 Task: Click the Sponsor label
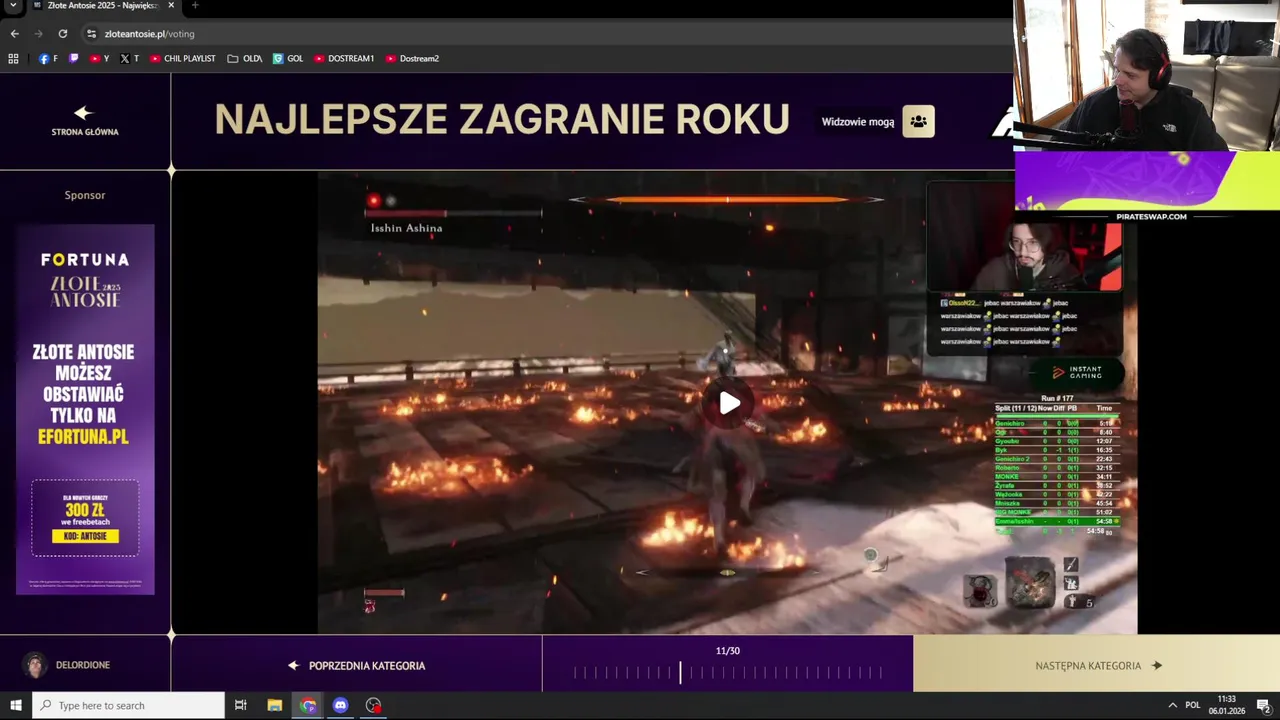[85, 195]
